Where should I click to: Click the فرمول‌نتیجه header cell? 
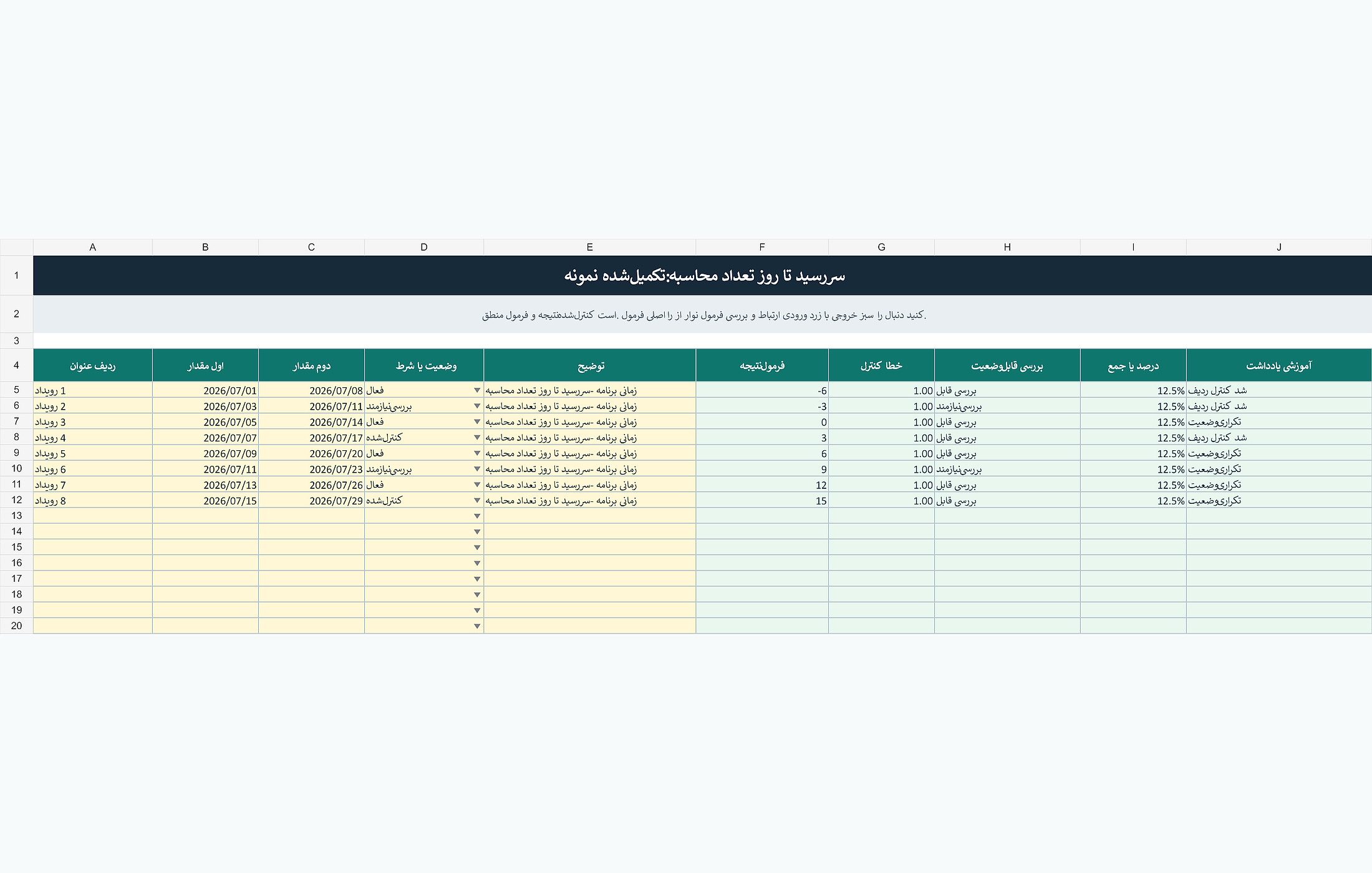[x=762, y=365]
